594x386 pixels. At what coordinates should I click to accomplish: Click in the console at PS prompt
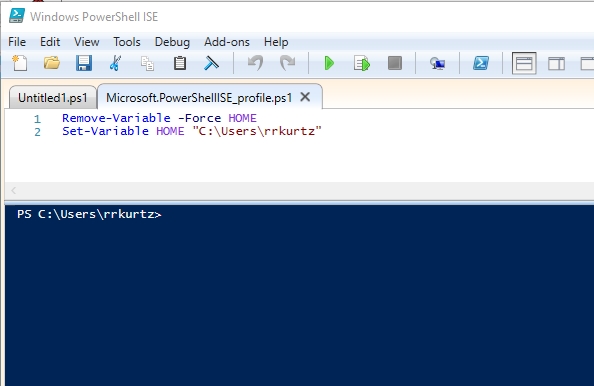click(x=89, y=214)
